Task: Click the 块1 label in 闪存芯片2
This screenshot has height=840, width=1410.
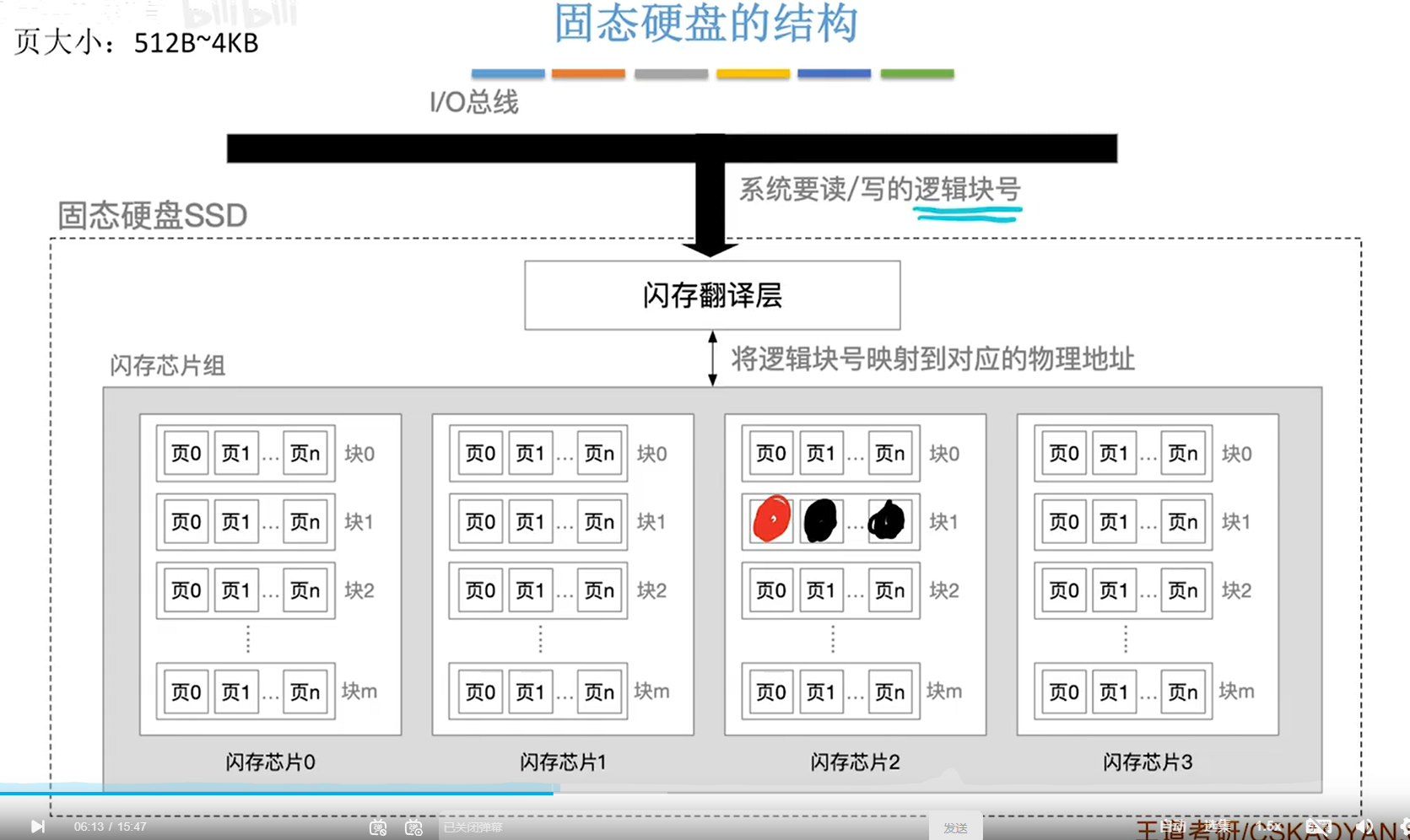Action: [x=943, y=522]
